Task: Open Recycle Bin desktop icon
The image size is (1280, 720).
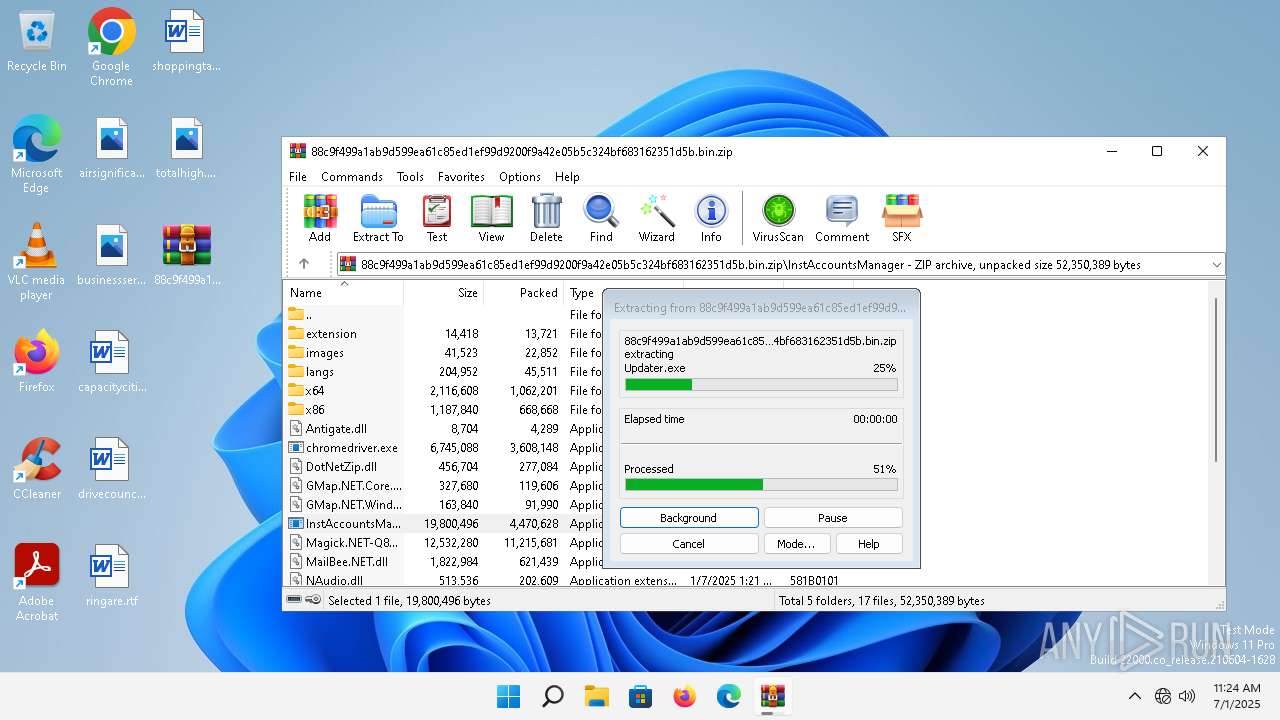Action: coord(37,42)
